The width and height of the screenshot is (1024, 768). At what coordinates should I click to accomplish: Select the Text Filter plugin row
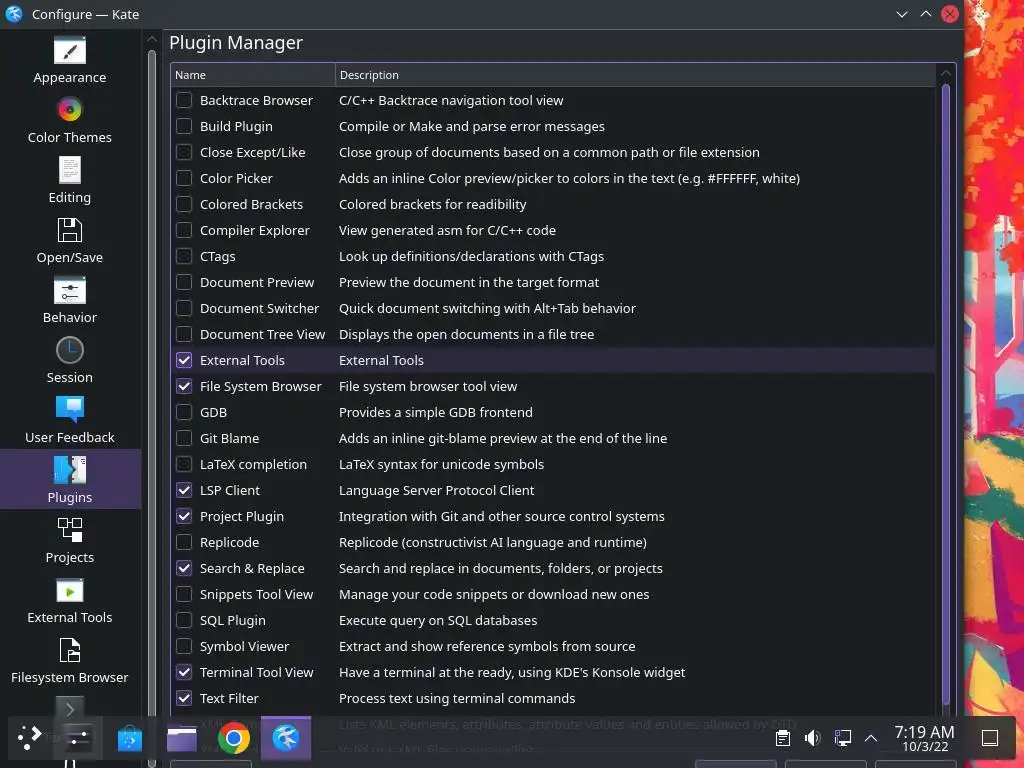click(x=553, y=698)
